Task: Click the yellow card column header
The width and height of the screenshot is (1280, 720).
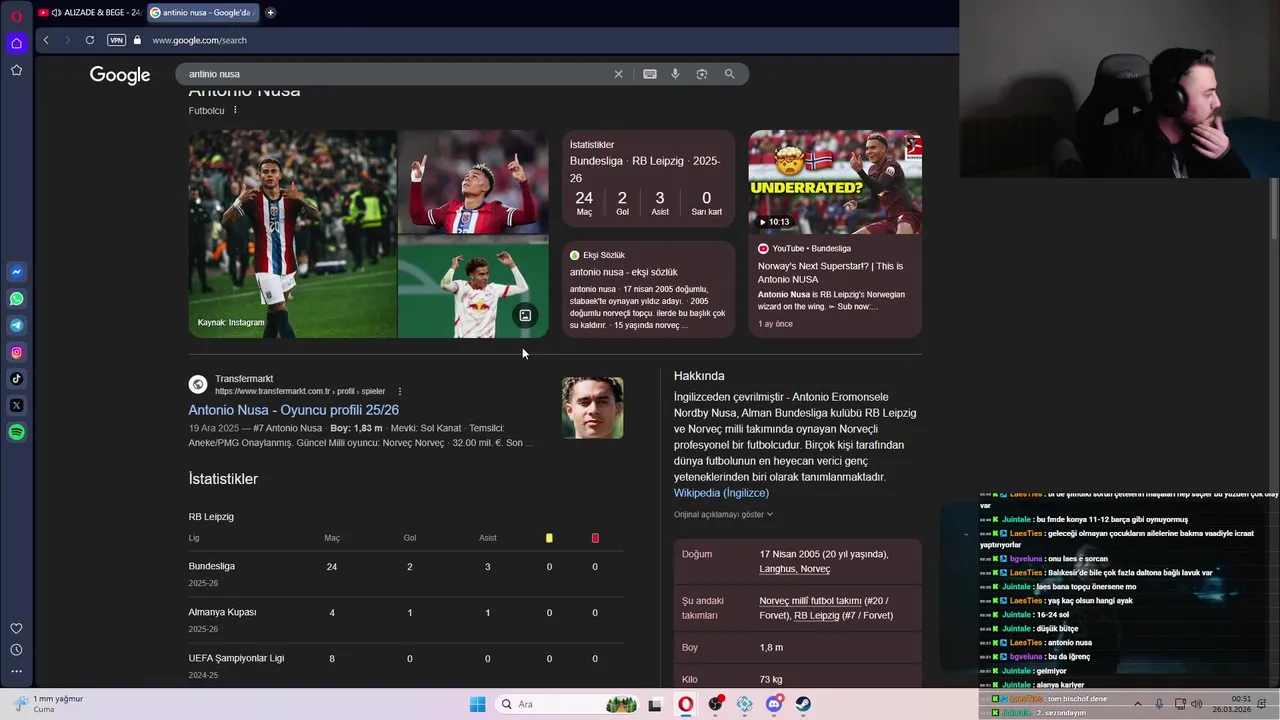Action: tap(549, 538)
